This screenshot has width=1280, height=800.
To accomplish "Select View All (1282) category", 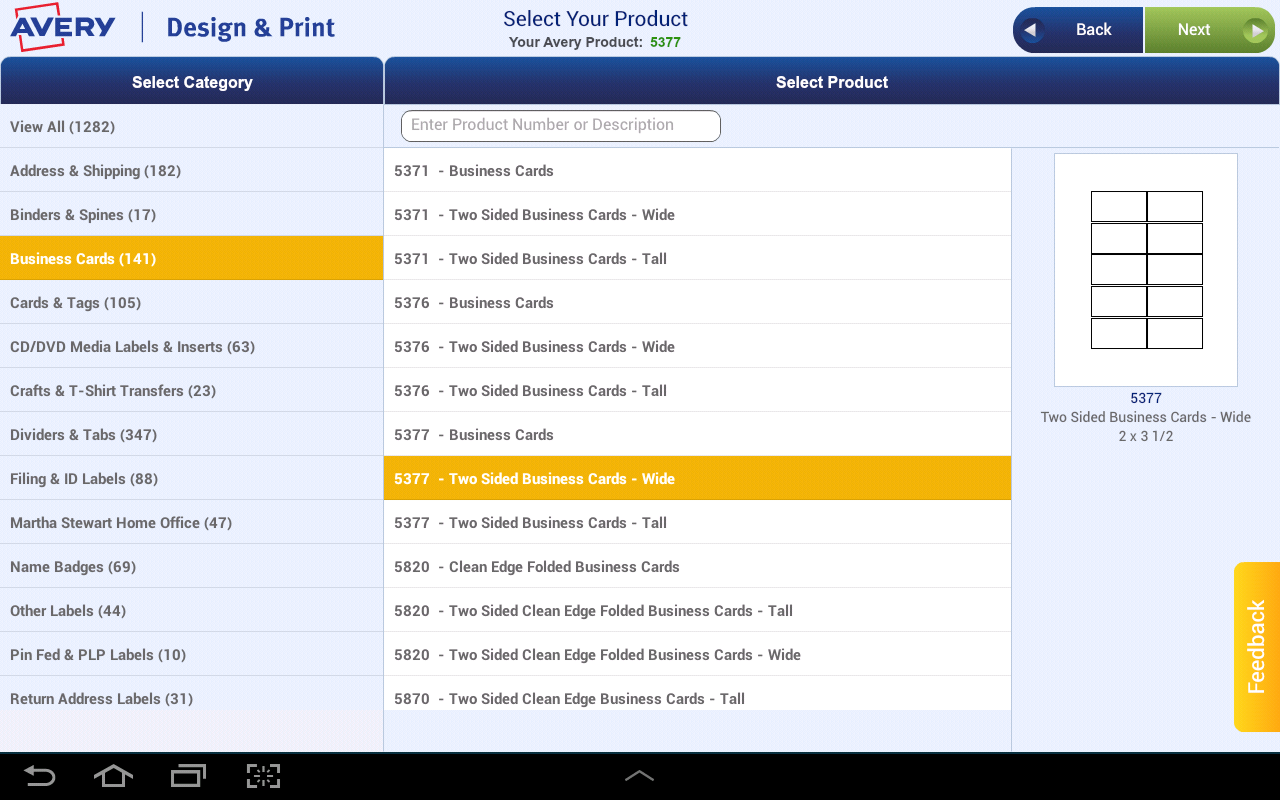I will (192, 127).
